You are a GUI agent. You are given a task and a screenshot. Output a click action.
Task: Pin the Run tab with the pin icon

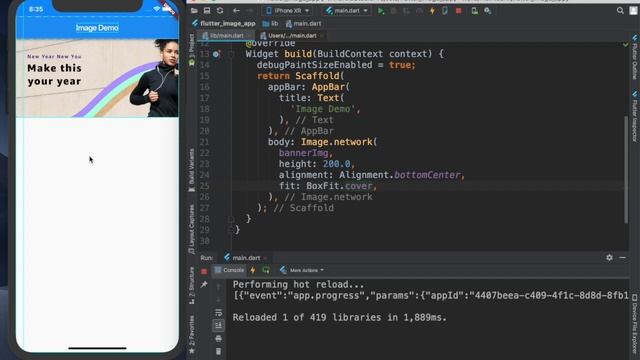[x=204, y=284]
